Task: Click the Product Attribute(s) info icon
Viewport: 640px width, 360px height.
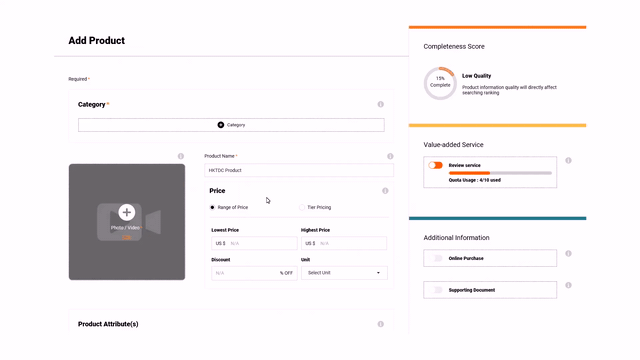Action: (x=380, y=324)
